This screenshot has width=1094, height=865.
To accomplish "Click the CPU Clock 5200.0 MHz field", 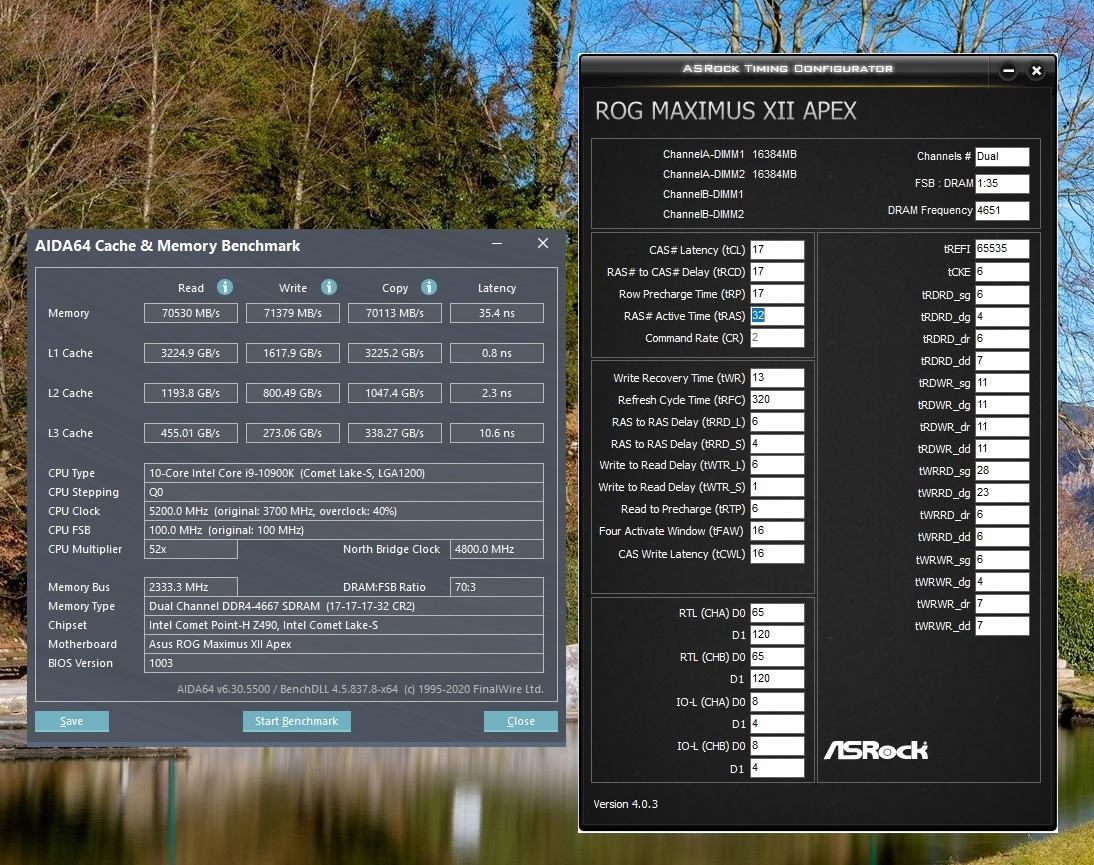I will pos(343,511).
